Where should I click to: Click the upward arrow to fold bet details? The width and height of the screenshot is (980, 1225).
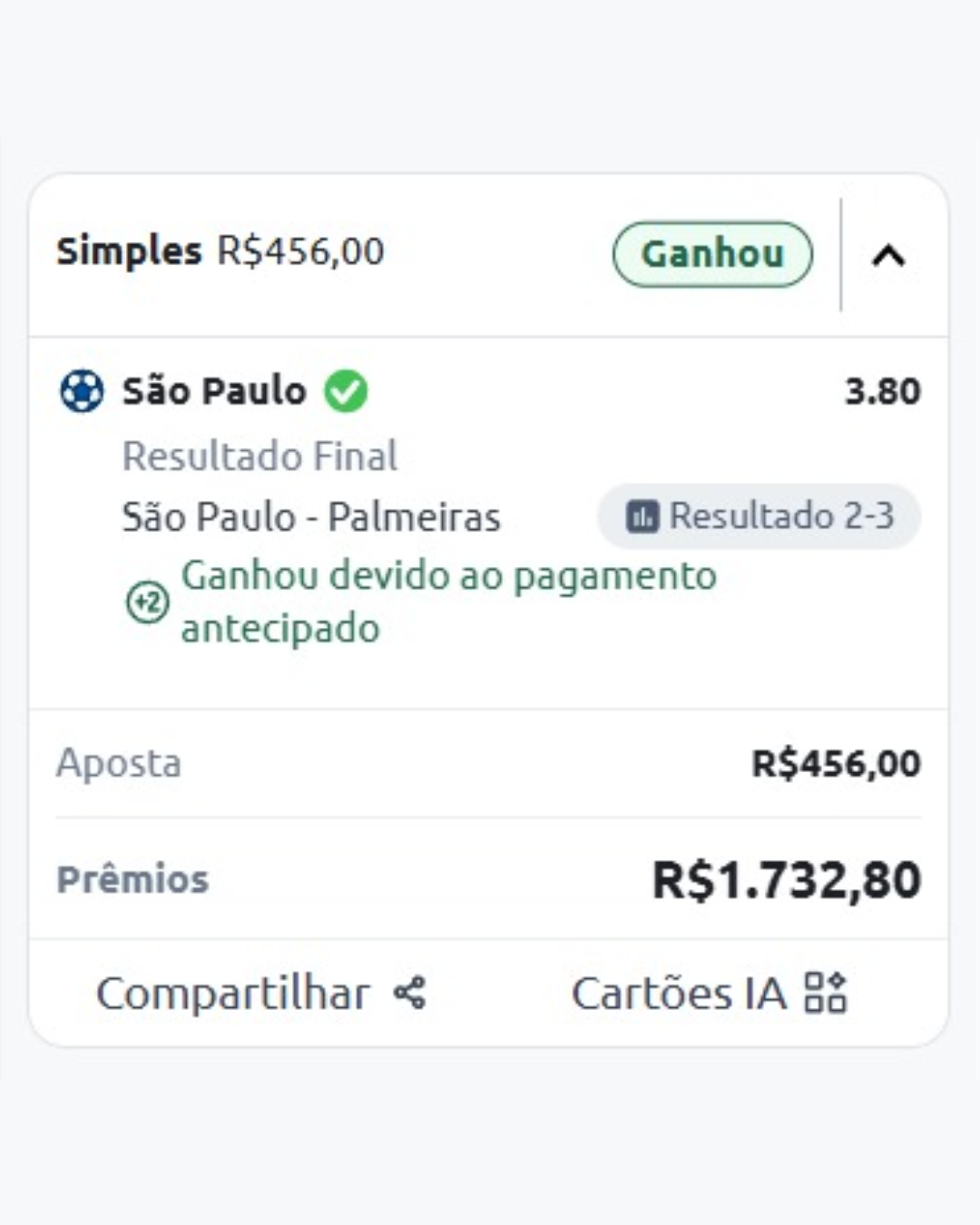[x=890, y=256]
